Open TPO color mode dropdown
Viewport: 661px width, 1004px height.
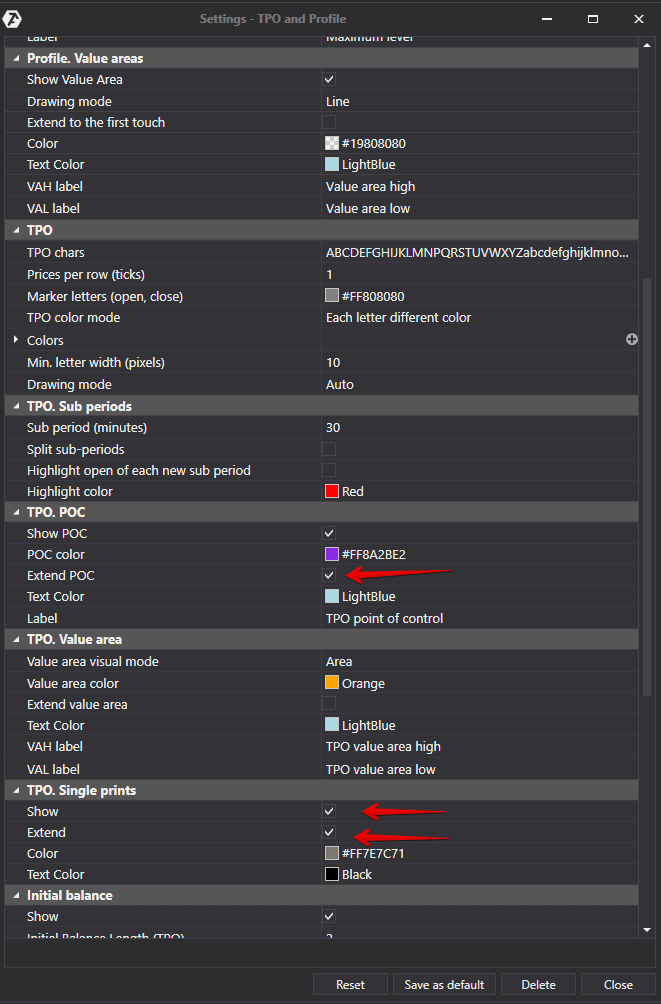(478, 318)
